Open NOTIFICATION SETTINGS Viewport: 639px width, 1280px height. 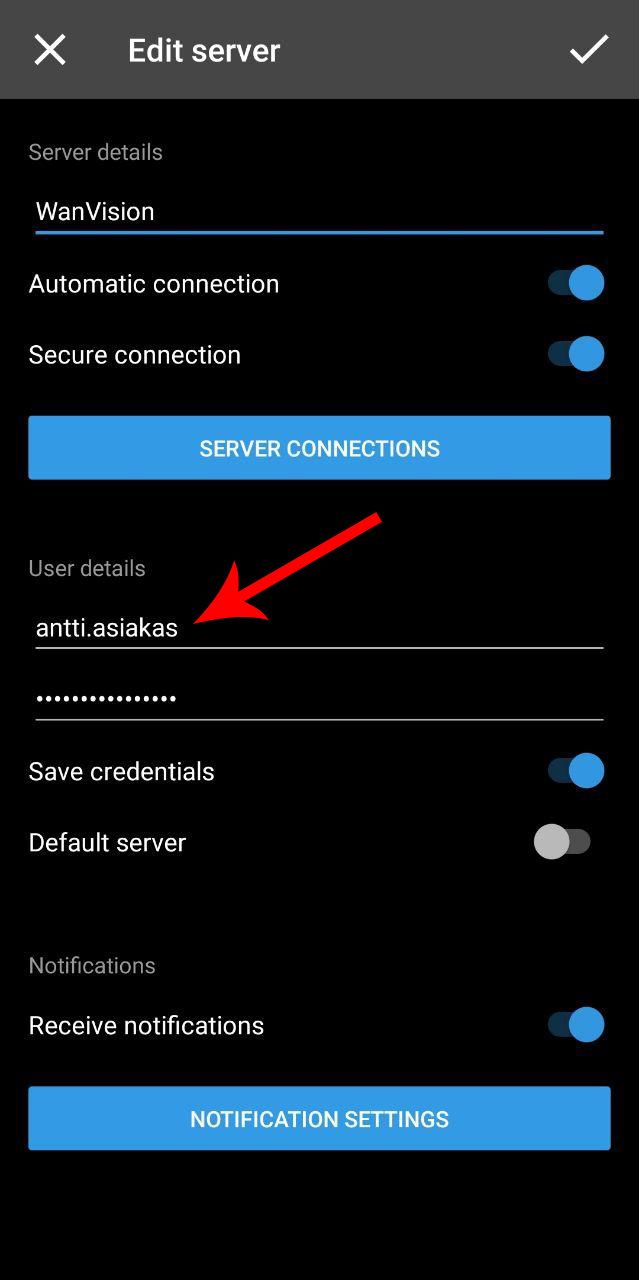coord(319,1118)
